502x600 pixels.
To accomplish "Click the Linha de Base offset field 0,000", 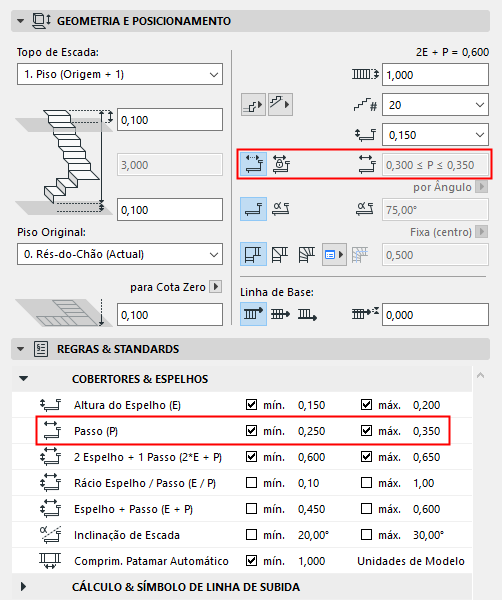I will [435, 315].
